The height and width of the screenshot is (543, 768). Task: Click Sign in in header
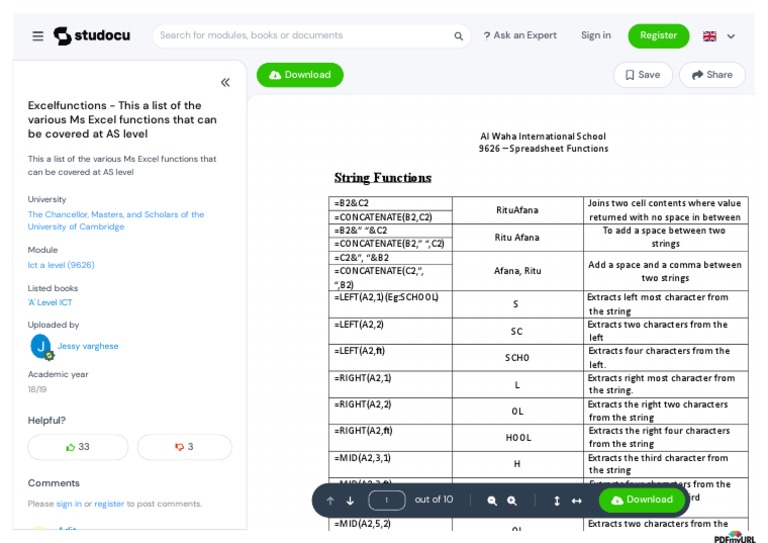click(596, 36)
